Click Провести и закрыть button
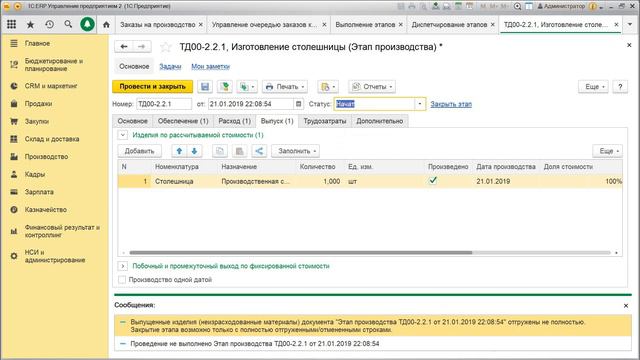The height and width of the screenshot is (360, 640). [x=152, y=87]
